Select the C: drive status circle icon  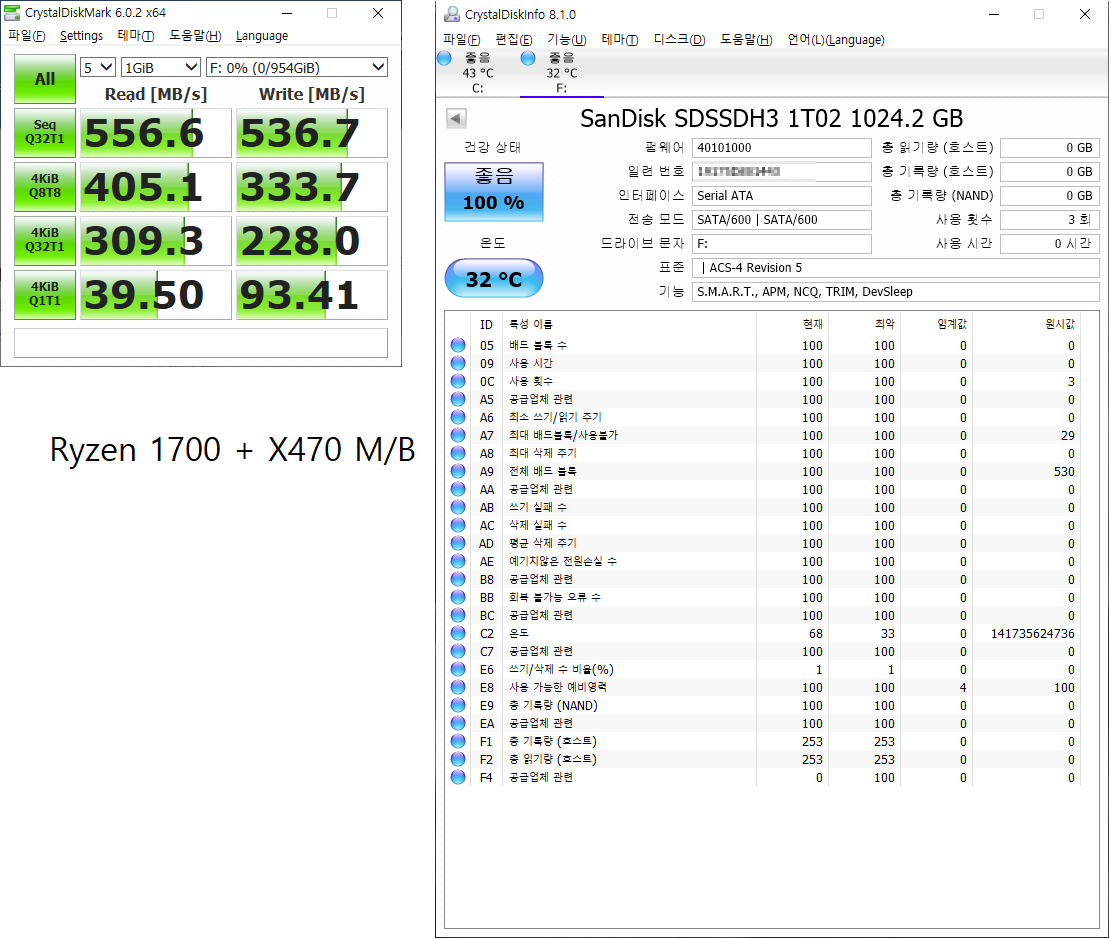coord(444,58)
